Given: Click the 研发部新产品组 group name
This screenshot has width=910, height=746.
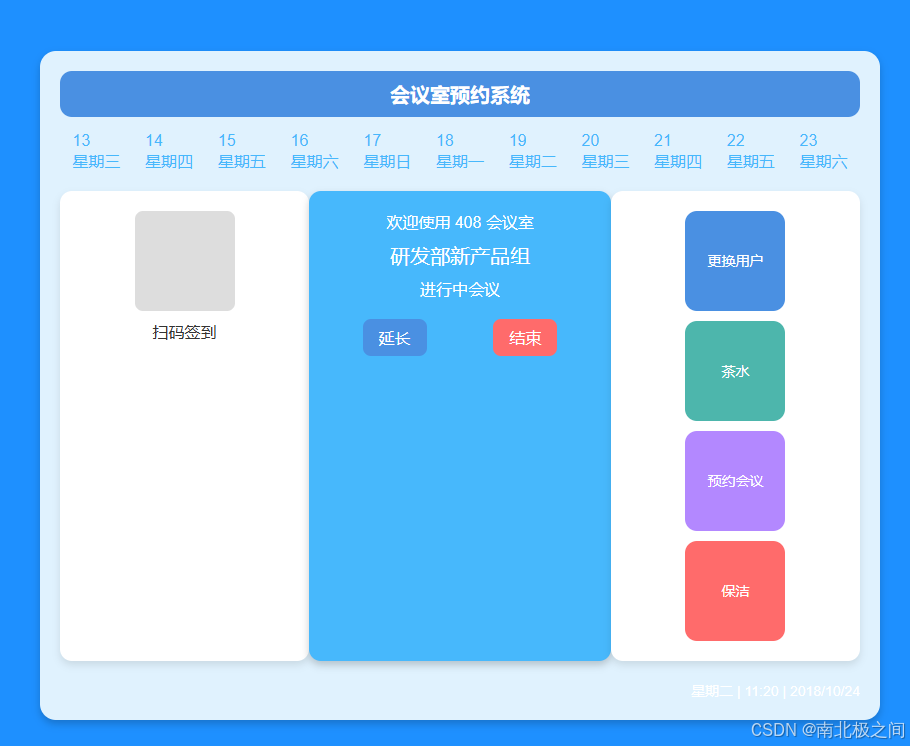Looking at the screenshot, I should pyautogui.click(x=460, y=256).
